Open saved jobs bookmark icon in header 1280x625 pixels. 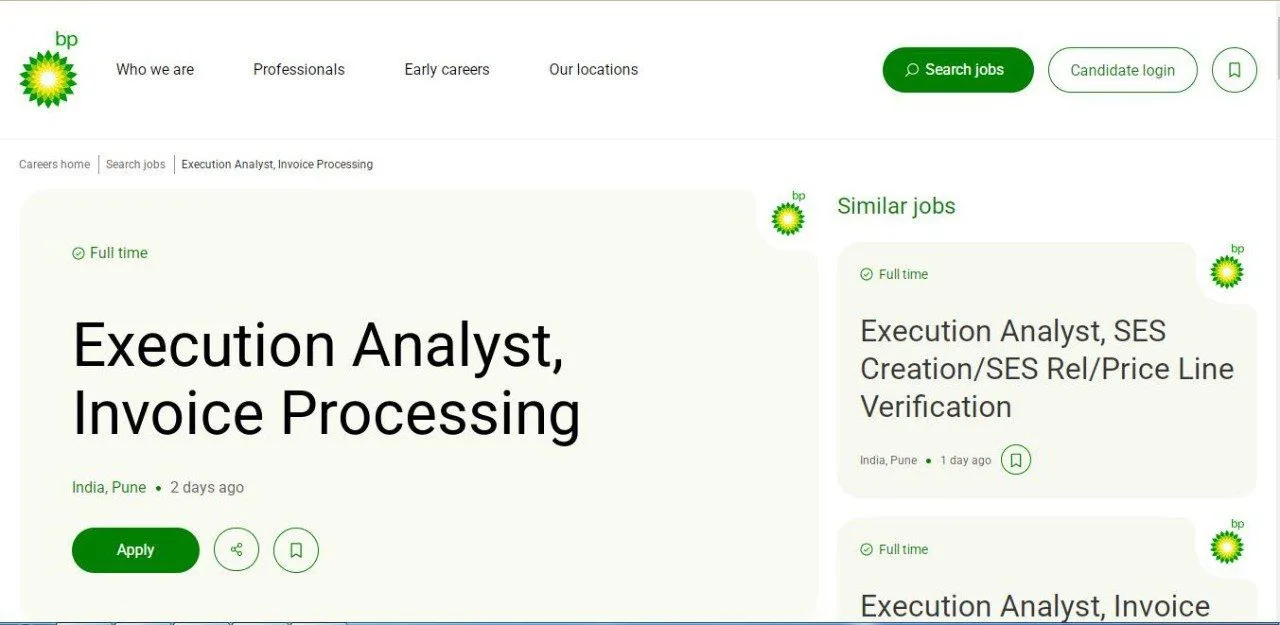click(1234, 70)
